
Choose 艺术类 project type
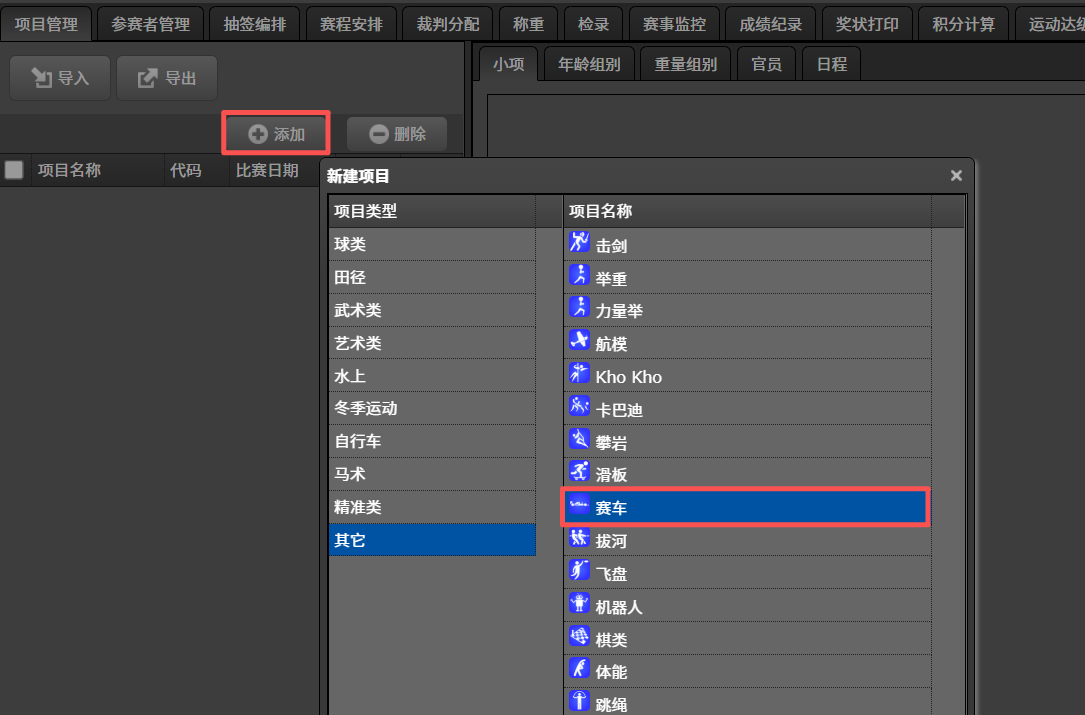tap(432, 343)
